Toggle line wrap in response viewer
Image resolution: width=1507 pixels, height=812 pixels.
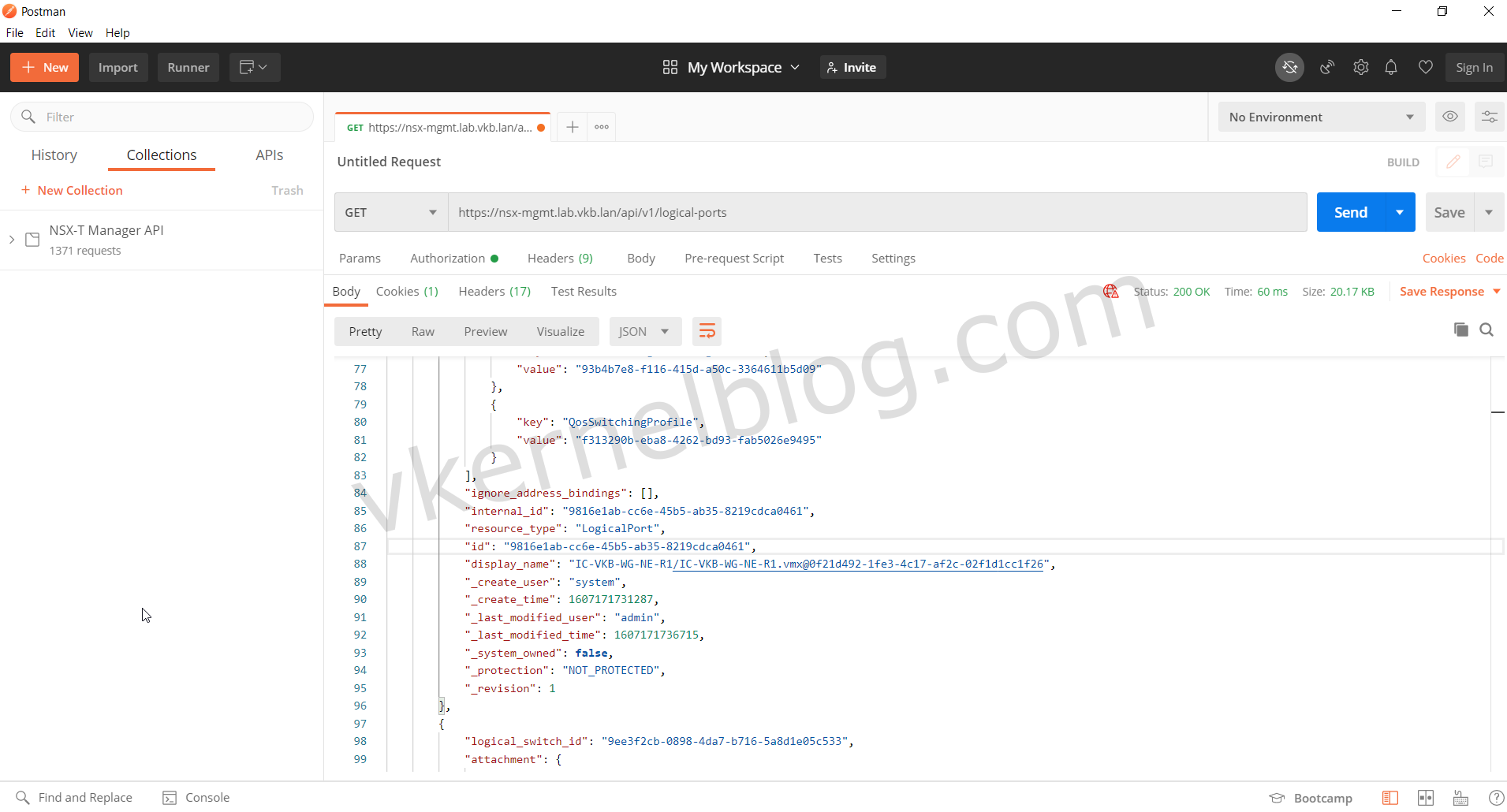pos(707,332)
